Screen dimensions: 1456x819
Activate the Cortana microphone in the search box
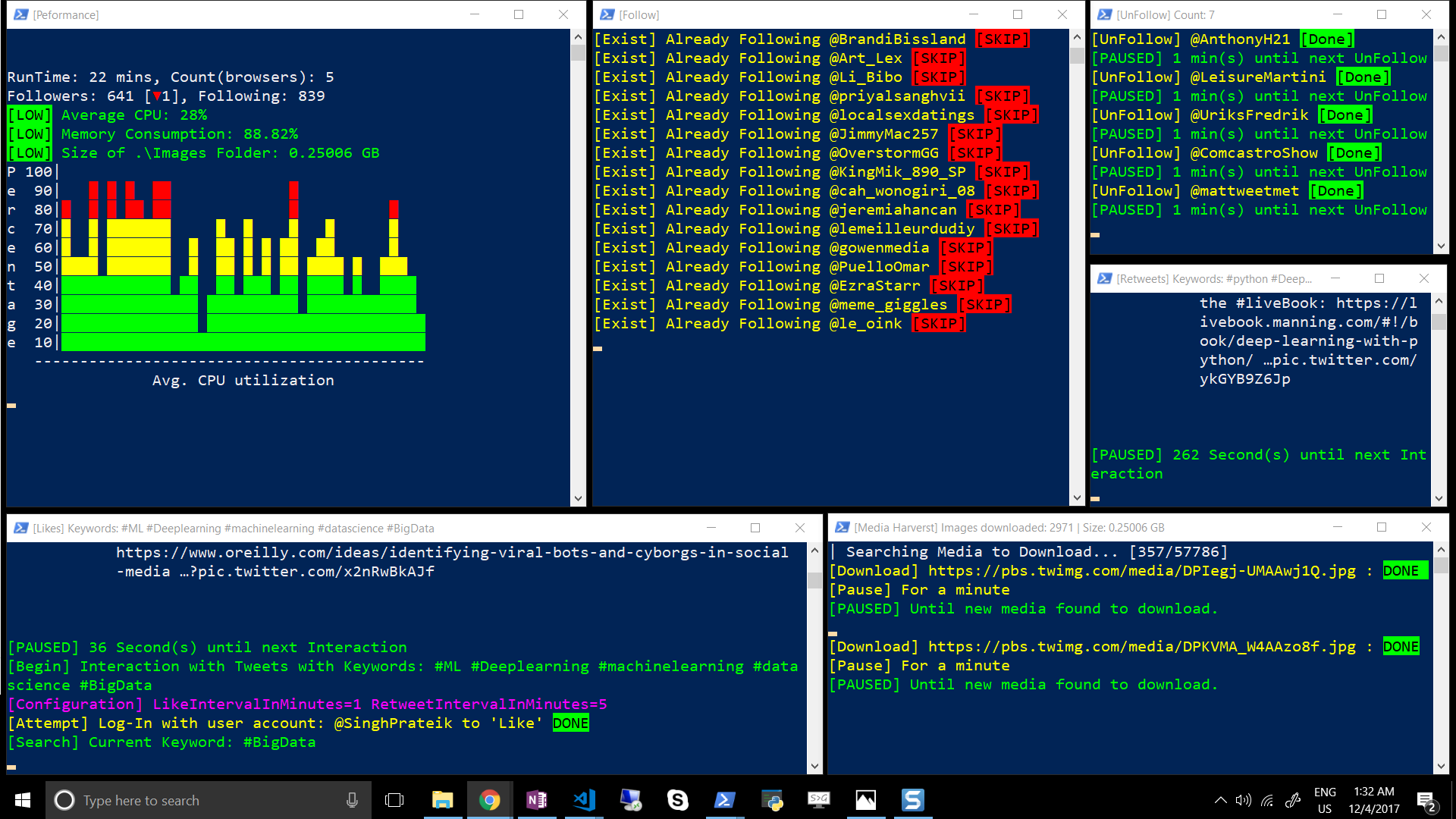click(352, 800)
